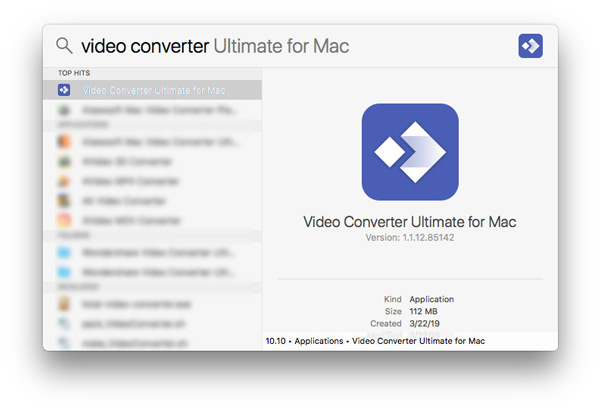Click 10.10 in the path bar
600x411 pixels.
(276, 341)
